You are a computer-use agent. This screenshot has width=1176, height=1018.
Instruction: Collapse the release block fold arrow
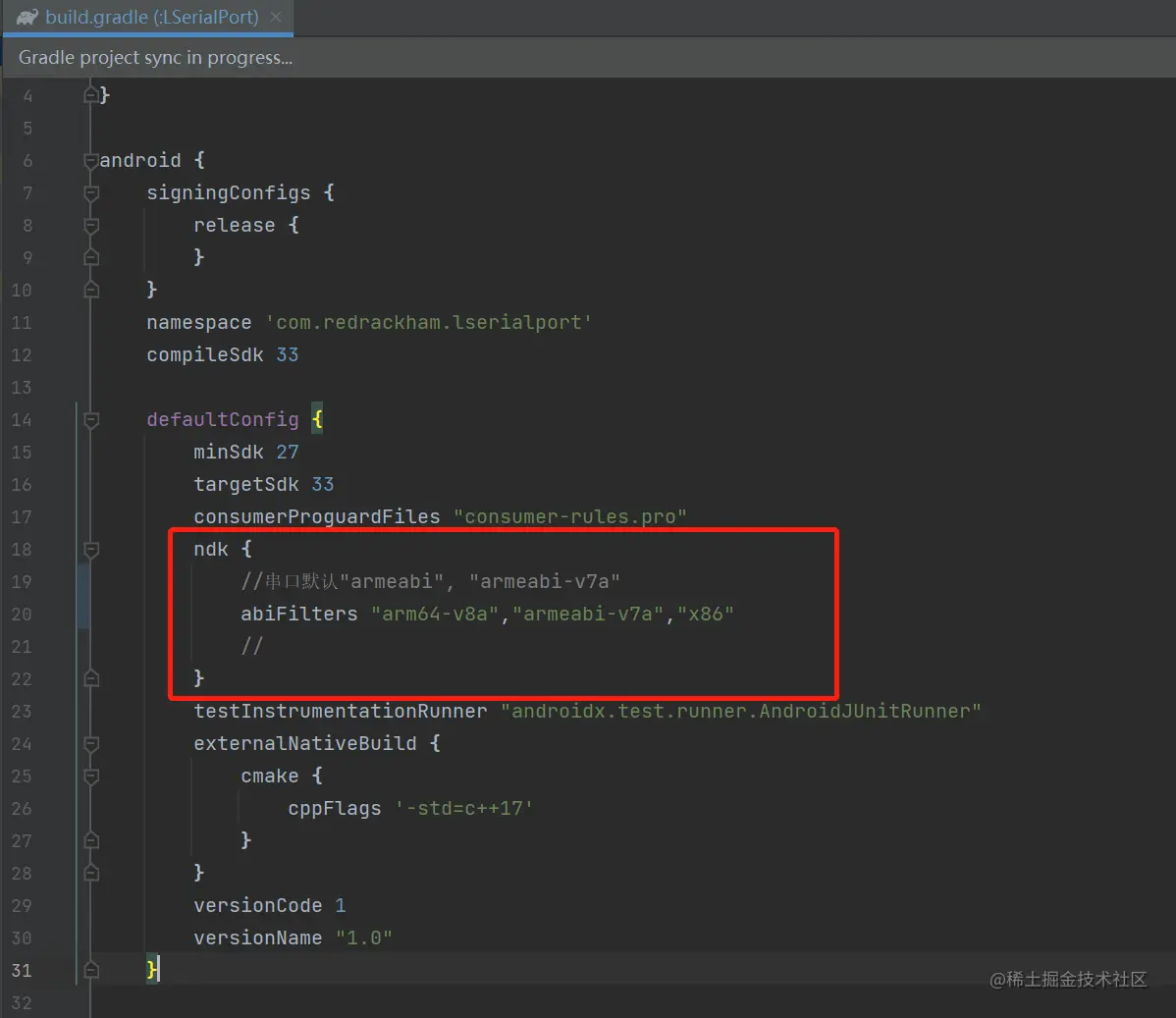(90, 225)
